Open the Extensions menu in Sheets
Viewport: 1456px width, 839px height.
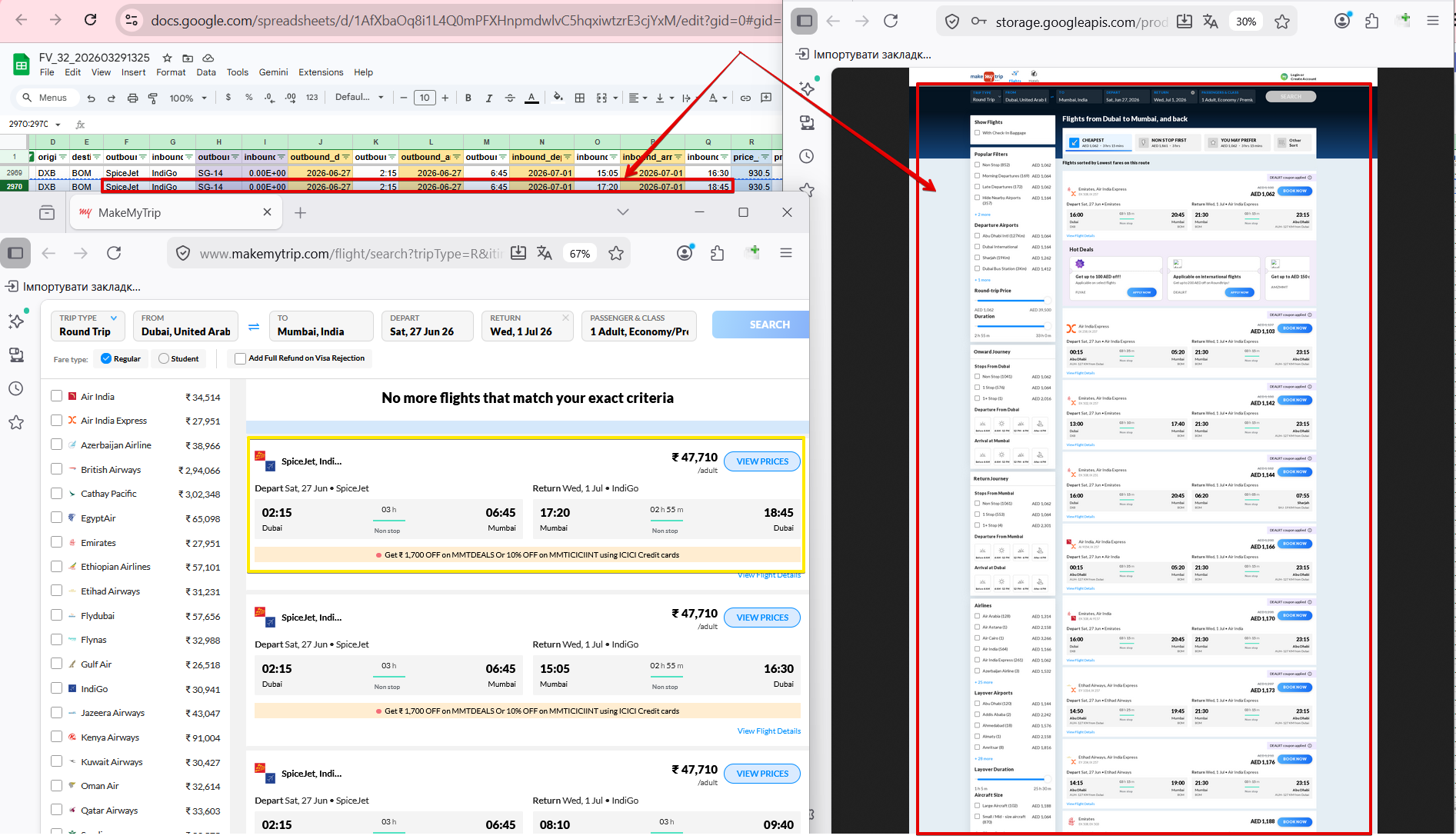[x=321, y=72]
